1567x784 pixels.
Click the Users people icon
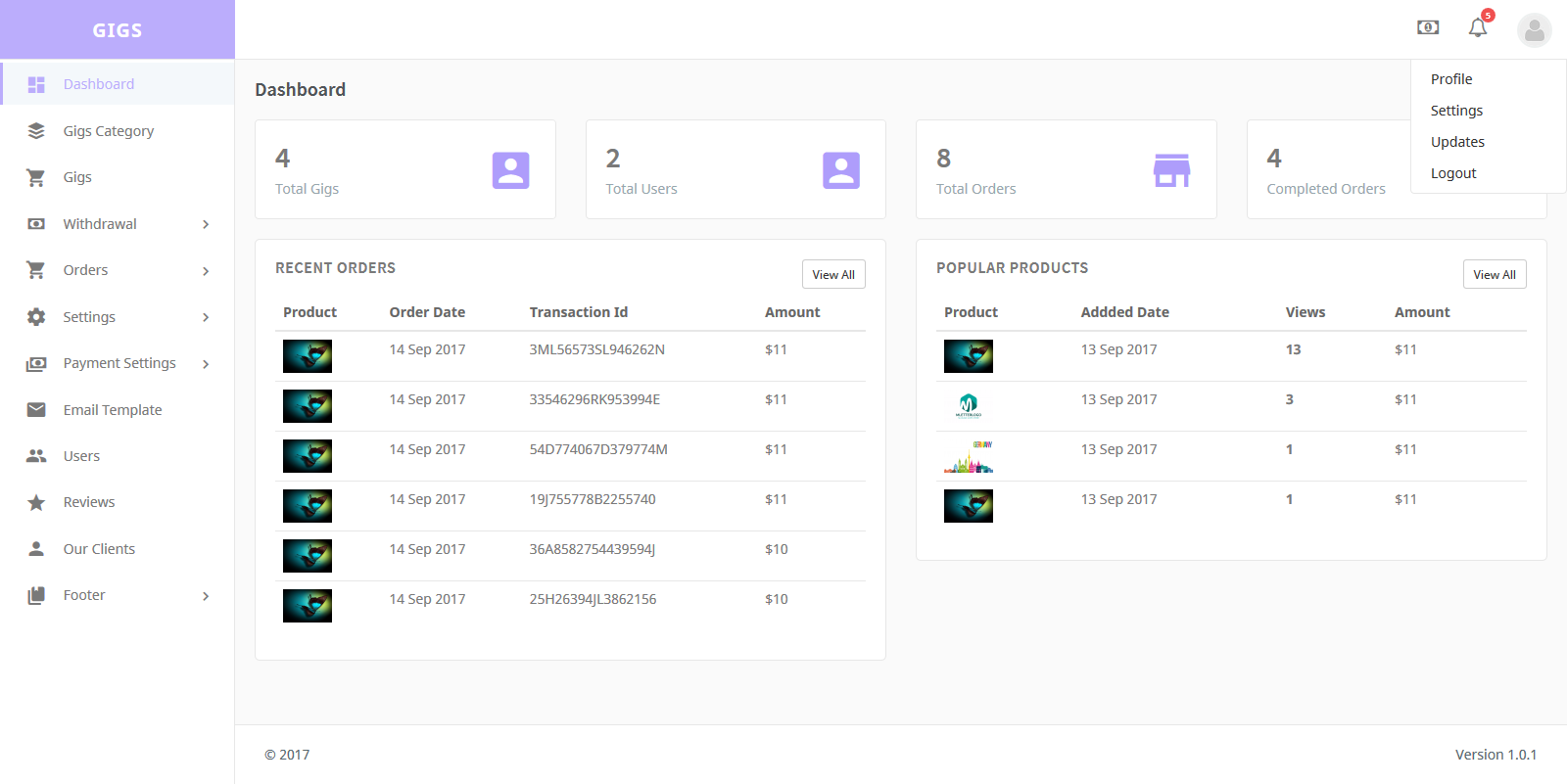click(x=36, y=456)
